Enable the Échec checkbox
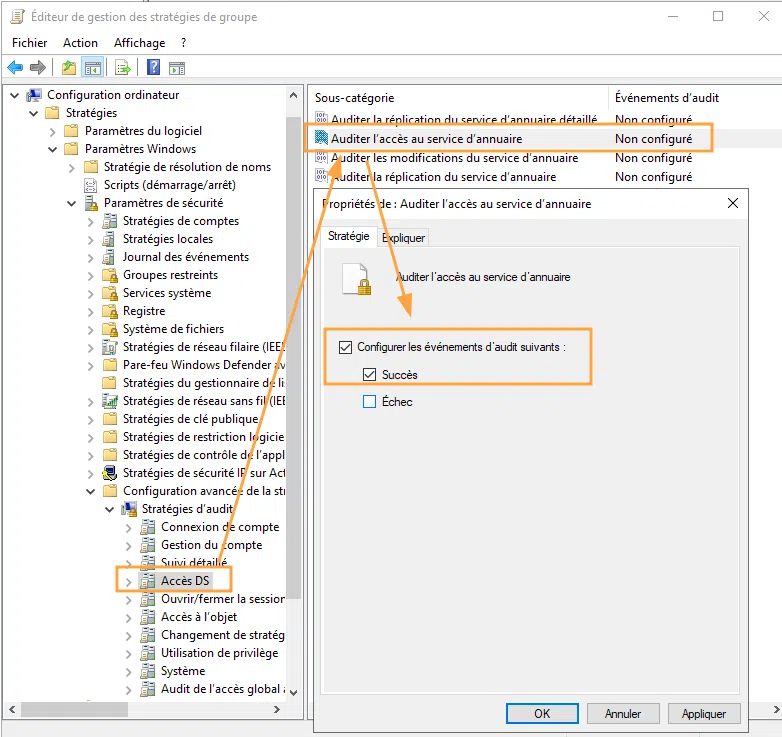The image size is (782, 737). [369, 401]
